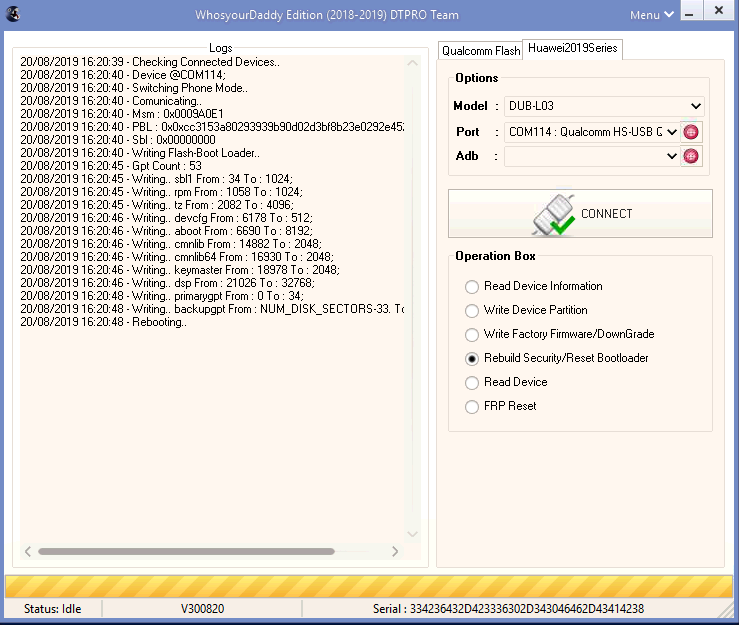Click the 'Checking Connected Devices..' log line
This screenshot has height=625, width=739.
150,62
